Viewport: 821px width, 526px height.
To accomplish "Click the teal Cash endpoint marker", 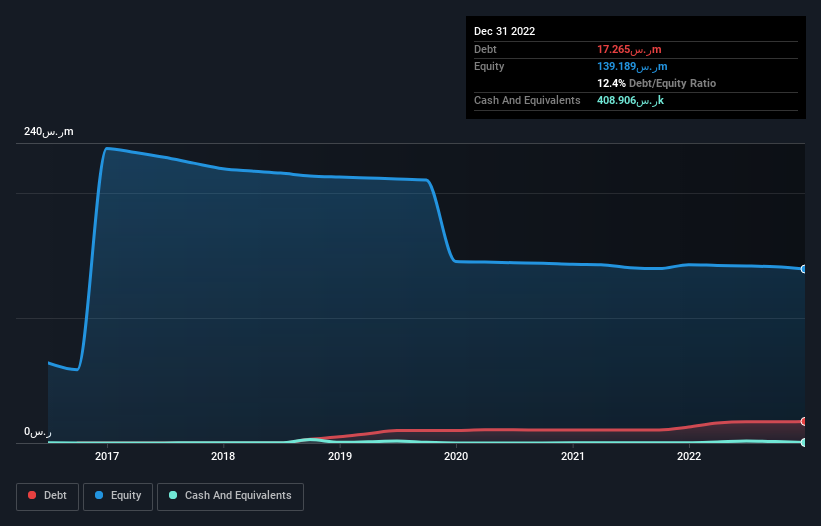I will (x=804, y=442).
